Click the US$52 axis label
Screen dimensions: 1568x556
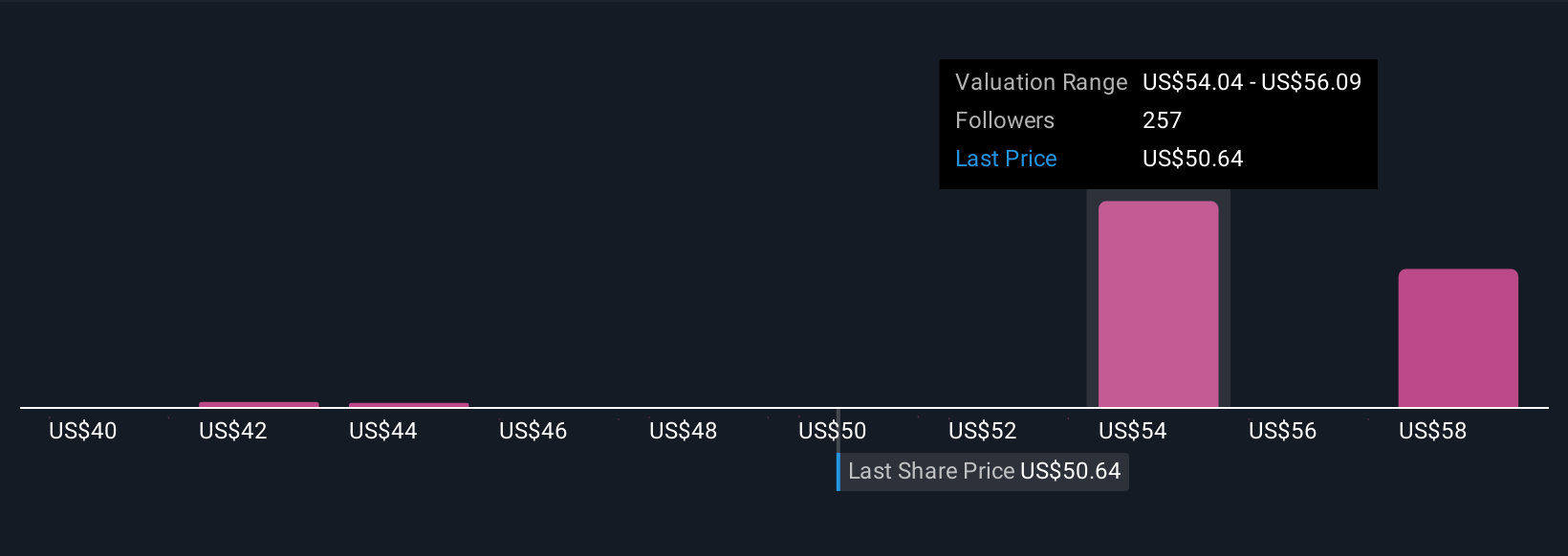(x=983, y=431)
